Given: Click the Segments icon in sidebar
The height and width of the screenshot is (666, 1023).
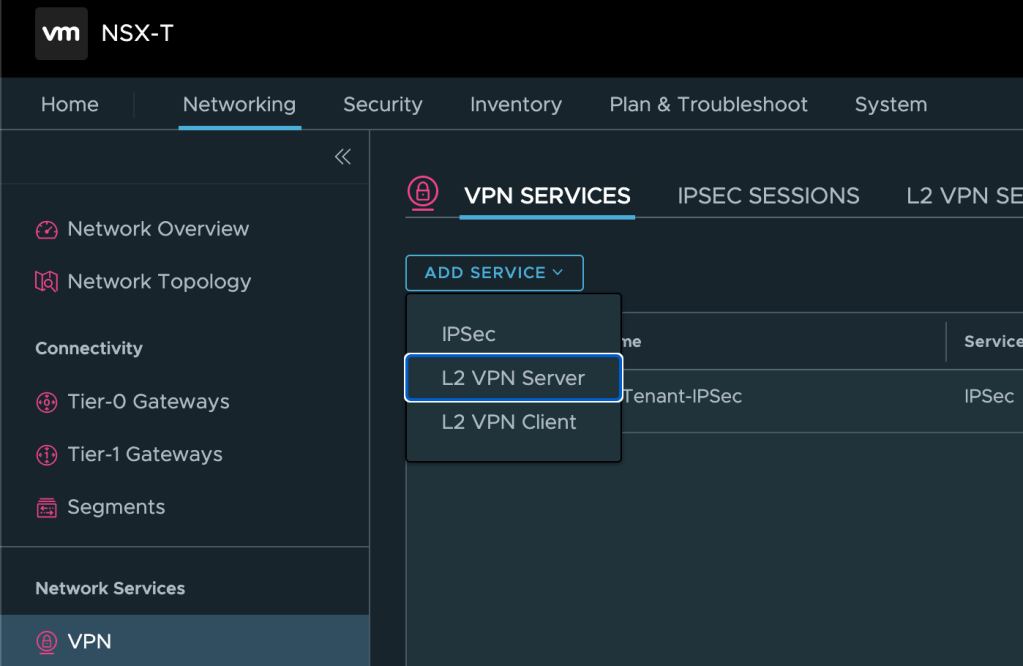Looking at the screenshot, I should tap(47, 508).
